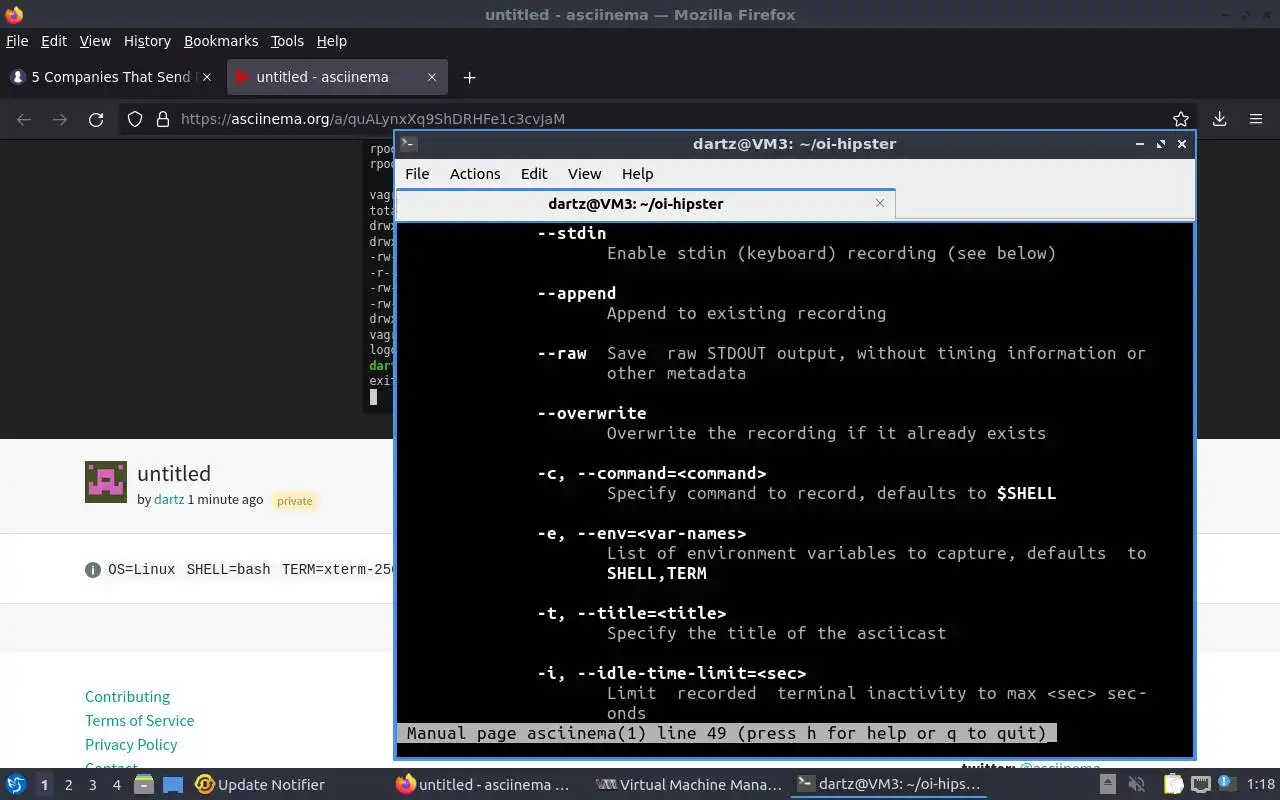1280x800 pixels.
Task: Bookmark this page with the star
Action: pyautogui.click(x=1181, y=119)
